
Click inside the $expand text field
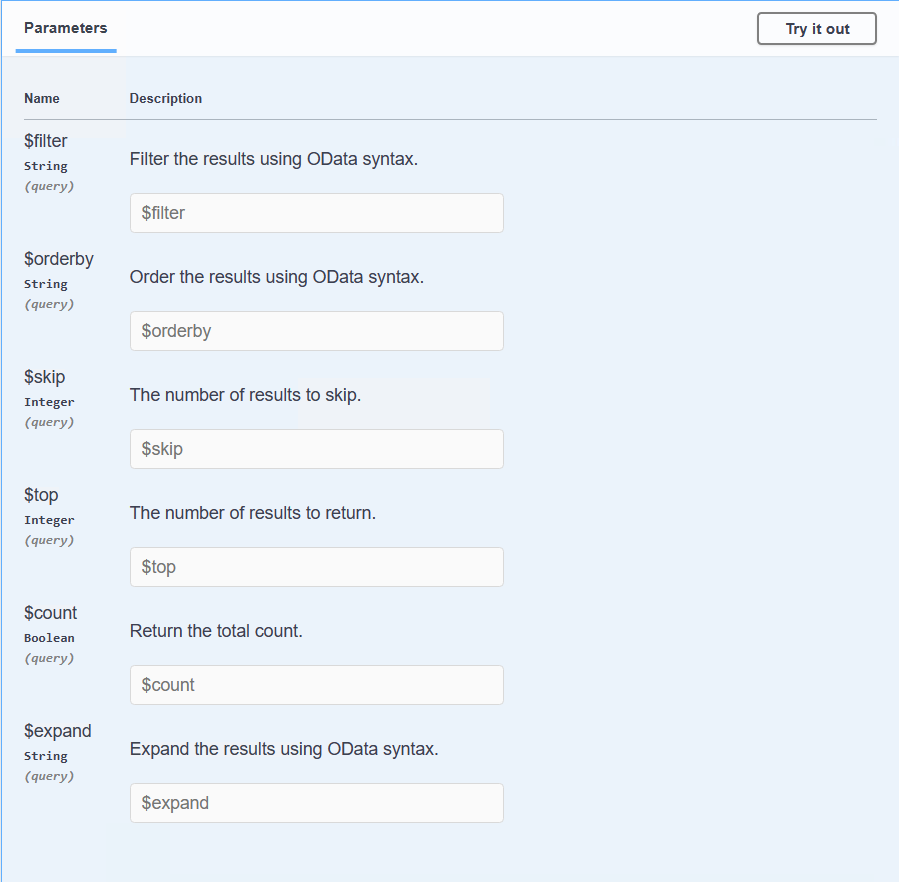pos(316,803)
